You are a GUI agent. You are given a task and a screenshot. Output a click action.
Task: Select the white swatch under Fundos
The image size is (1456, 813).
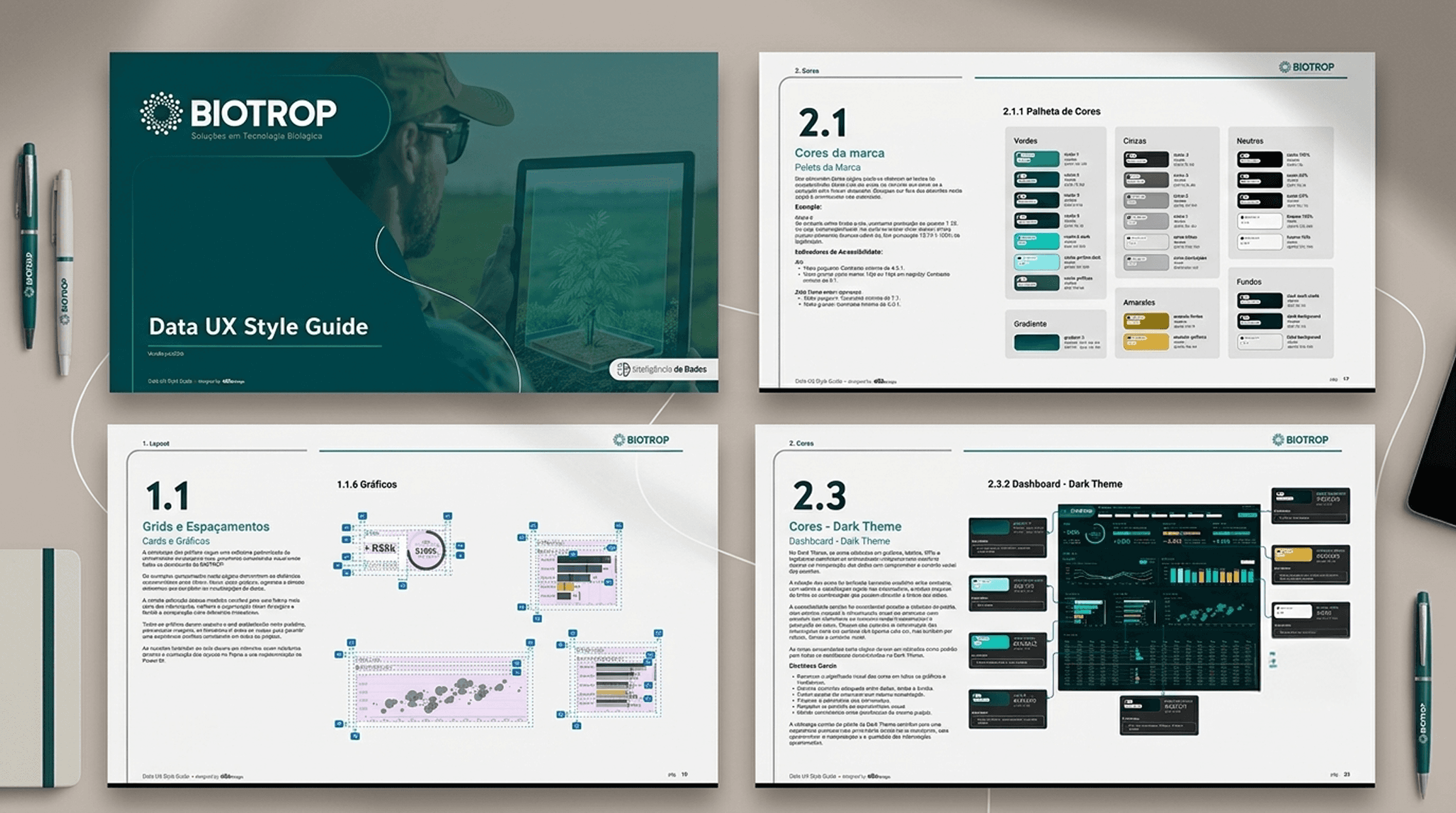point(1260,342)
